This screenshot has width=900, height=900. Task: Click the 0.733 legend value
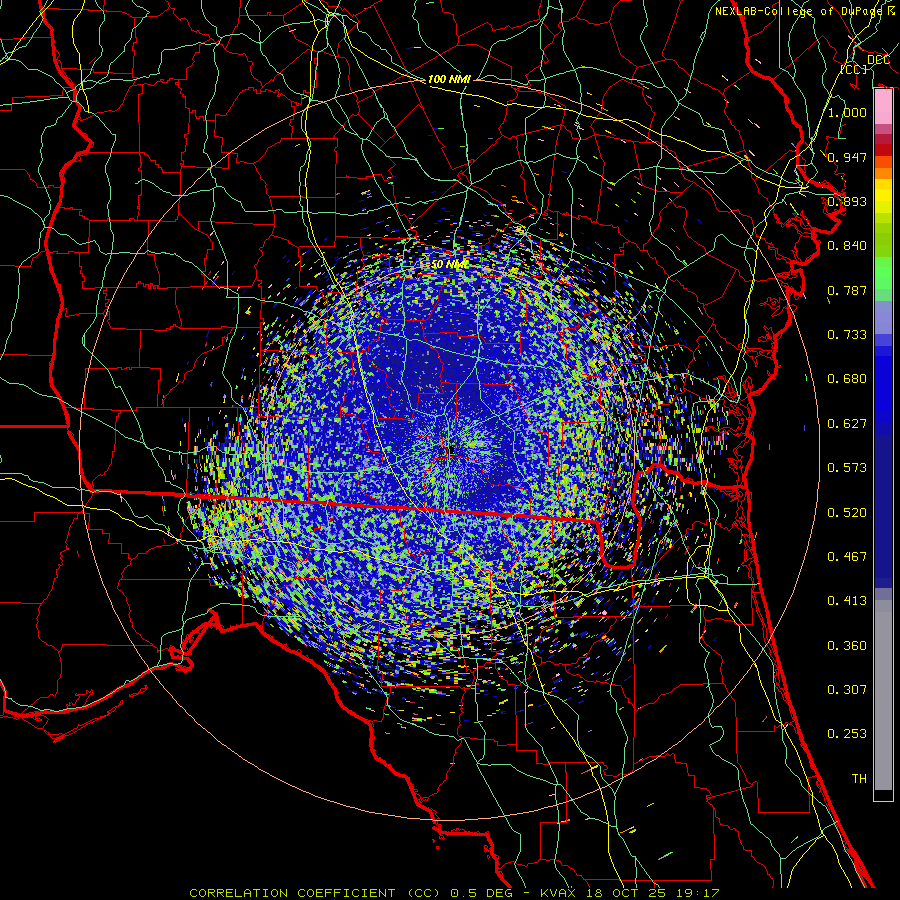847,335
